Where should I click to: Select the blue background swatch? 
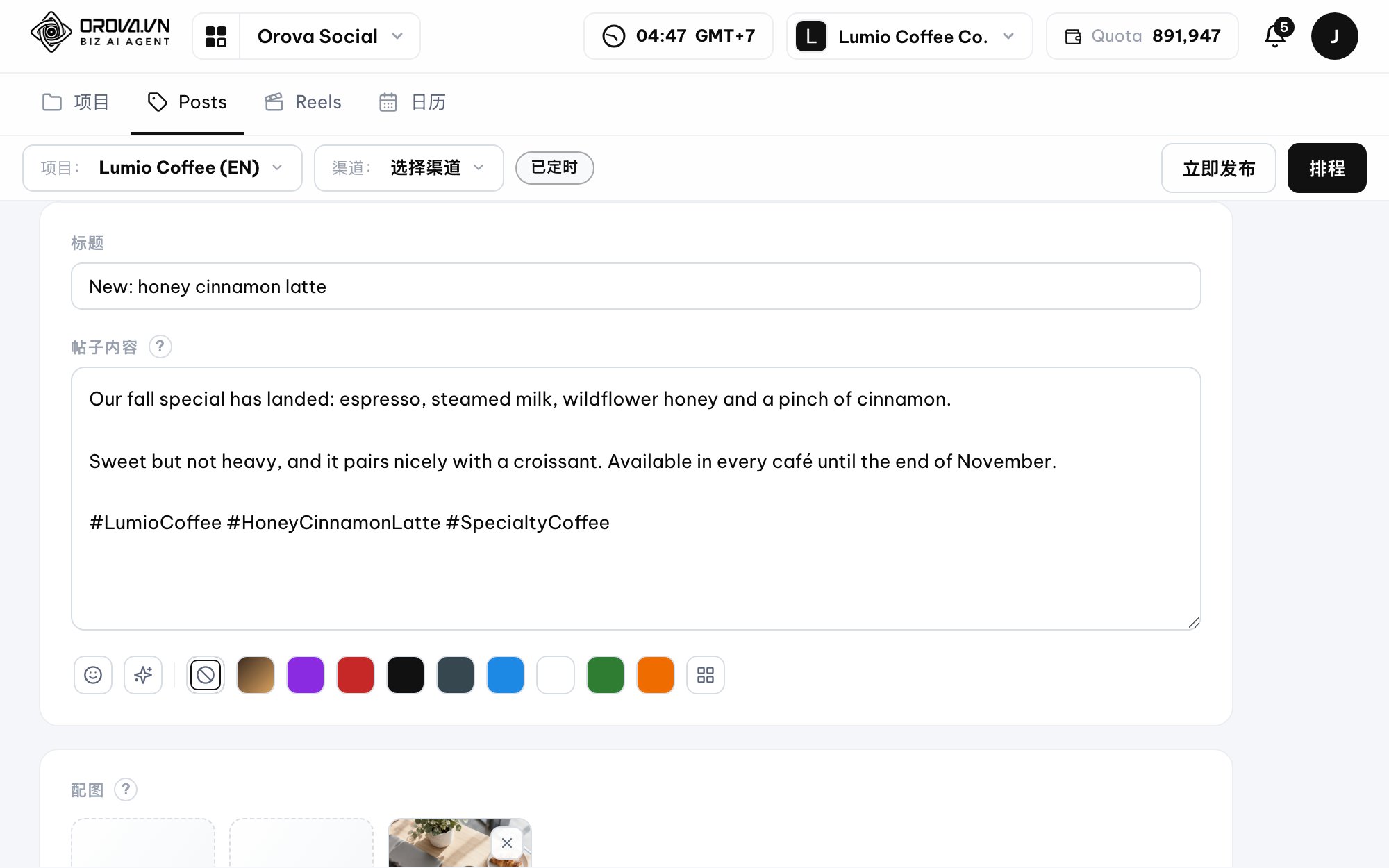(506, 675)
